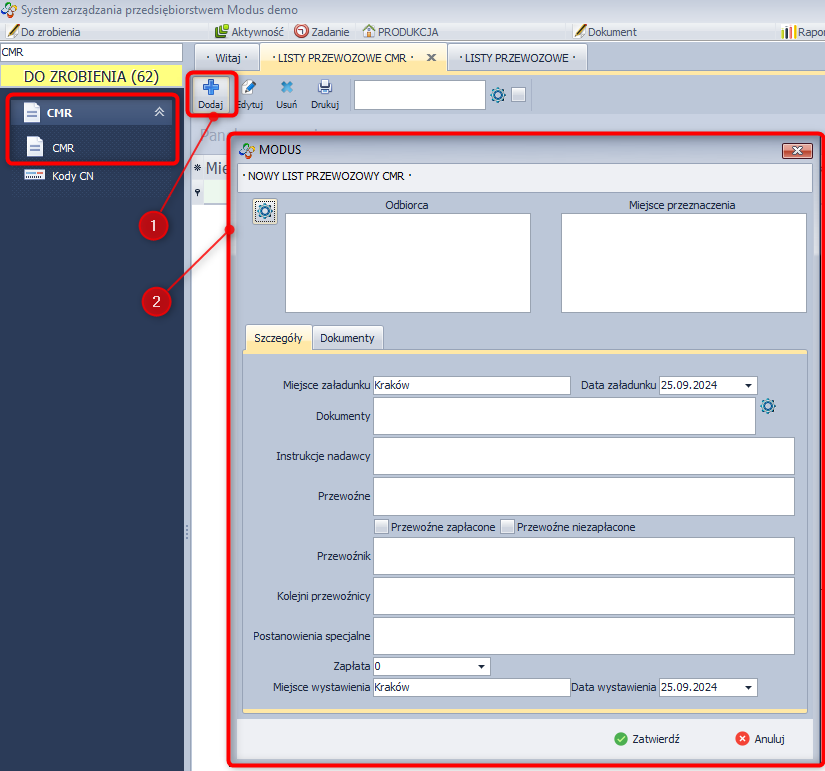This screenshot has width=825, height=771.
Task: Confirm form with Zatwierdź button
Action: pyautogui.click(x=647, y=739)
